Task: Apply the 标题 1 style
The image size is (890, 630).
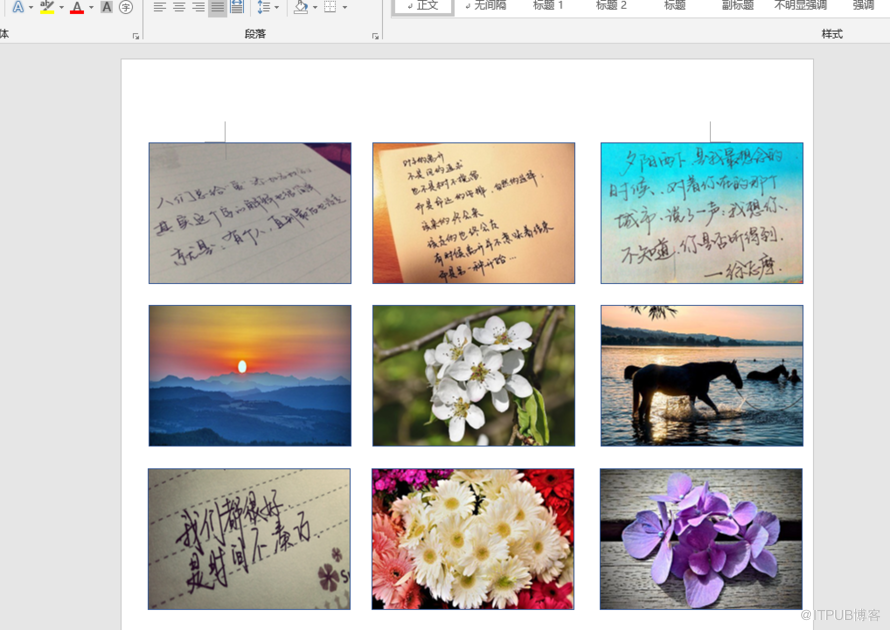Action: [548, 5]
